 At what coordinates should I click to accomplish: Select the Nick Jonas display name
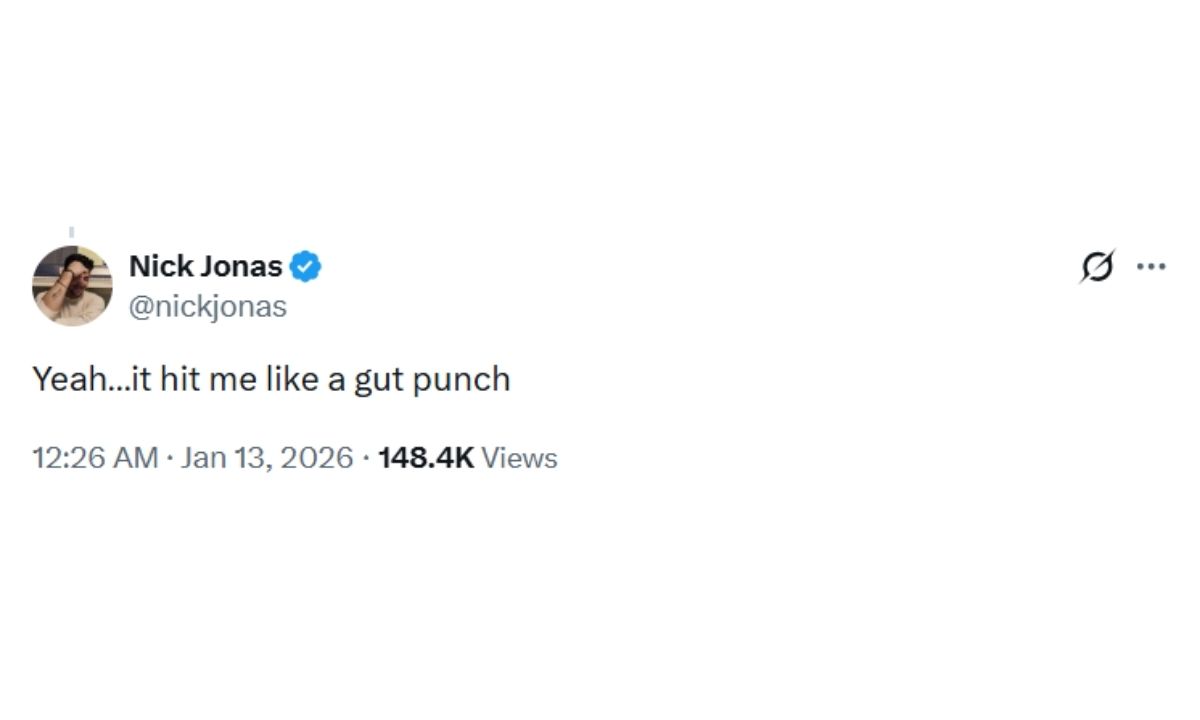click(x=205, y=266)
